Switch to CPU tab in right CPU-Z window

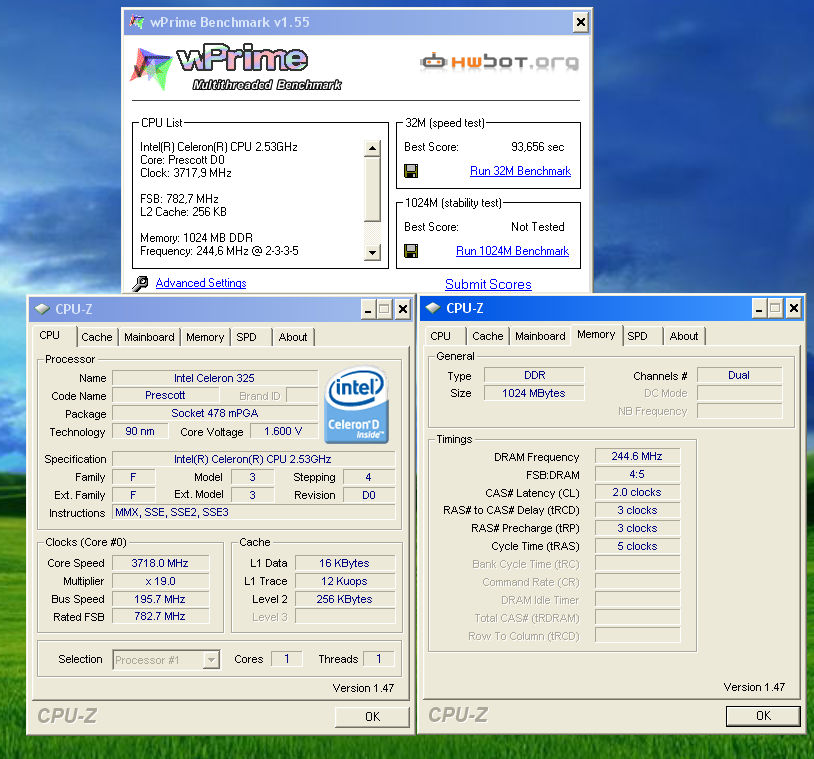(440, 336)
